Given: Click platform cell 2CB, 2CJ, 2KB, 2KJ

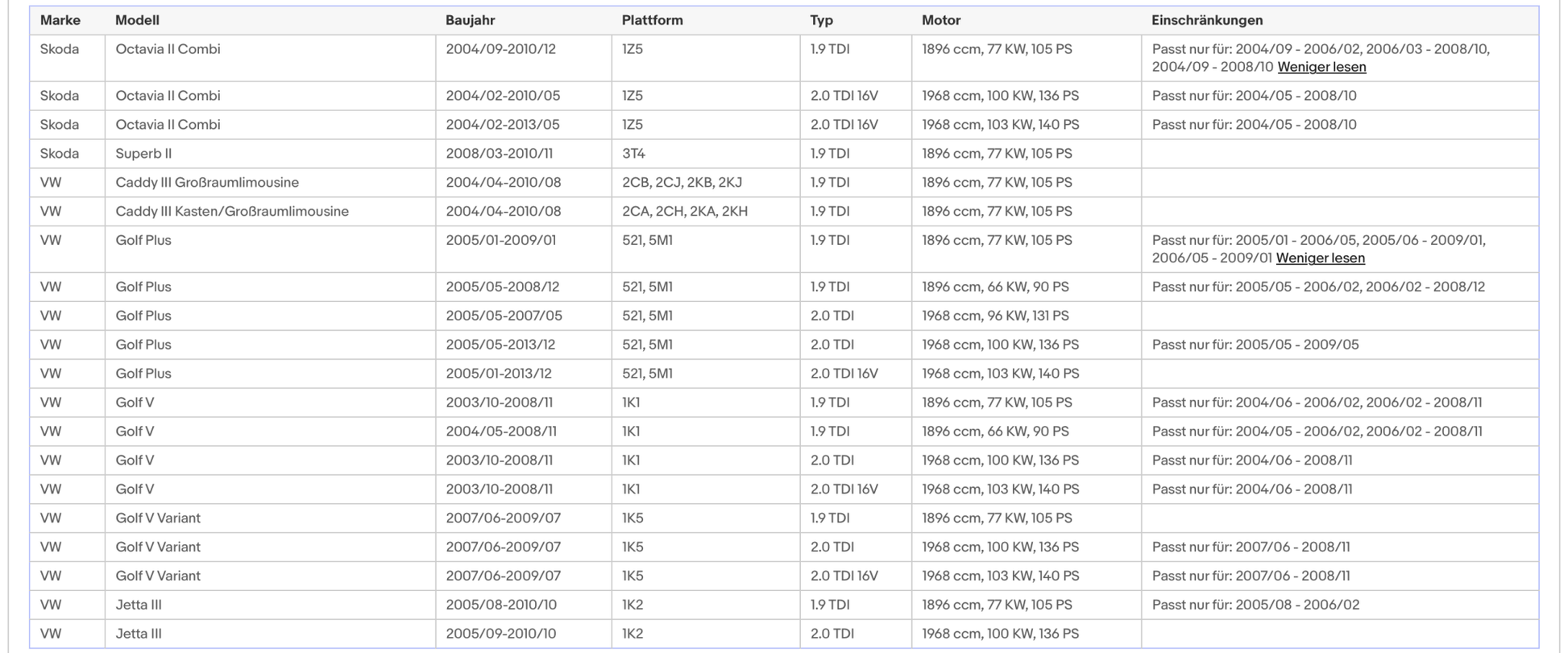Looking at the screenshot, I should (x=682, y=183).
